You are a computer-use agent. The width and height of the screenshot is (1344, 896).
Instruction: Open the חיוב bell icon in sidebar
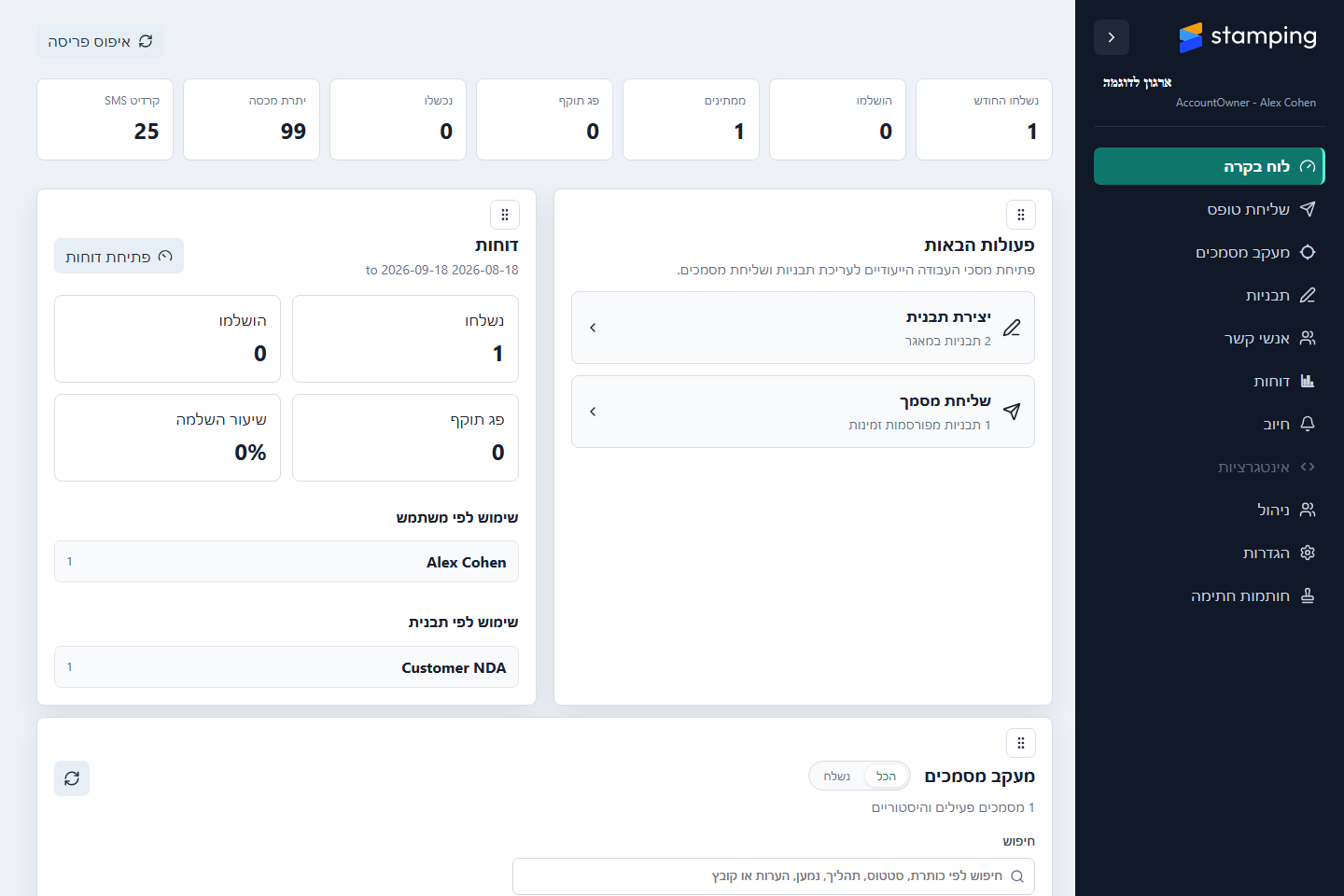tap(1308, 424)
